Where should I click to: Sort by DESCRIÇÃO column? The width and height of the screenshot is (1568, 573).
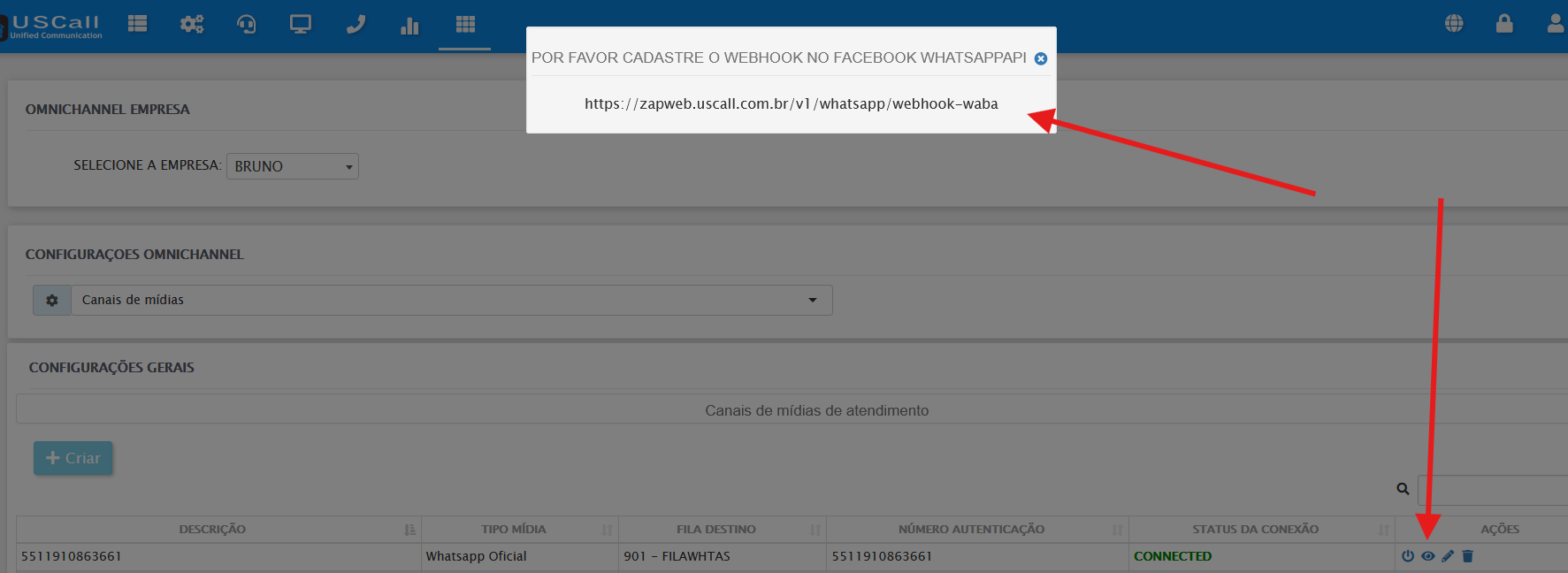click(218, 529)
